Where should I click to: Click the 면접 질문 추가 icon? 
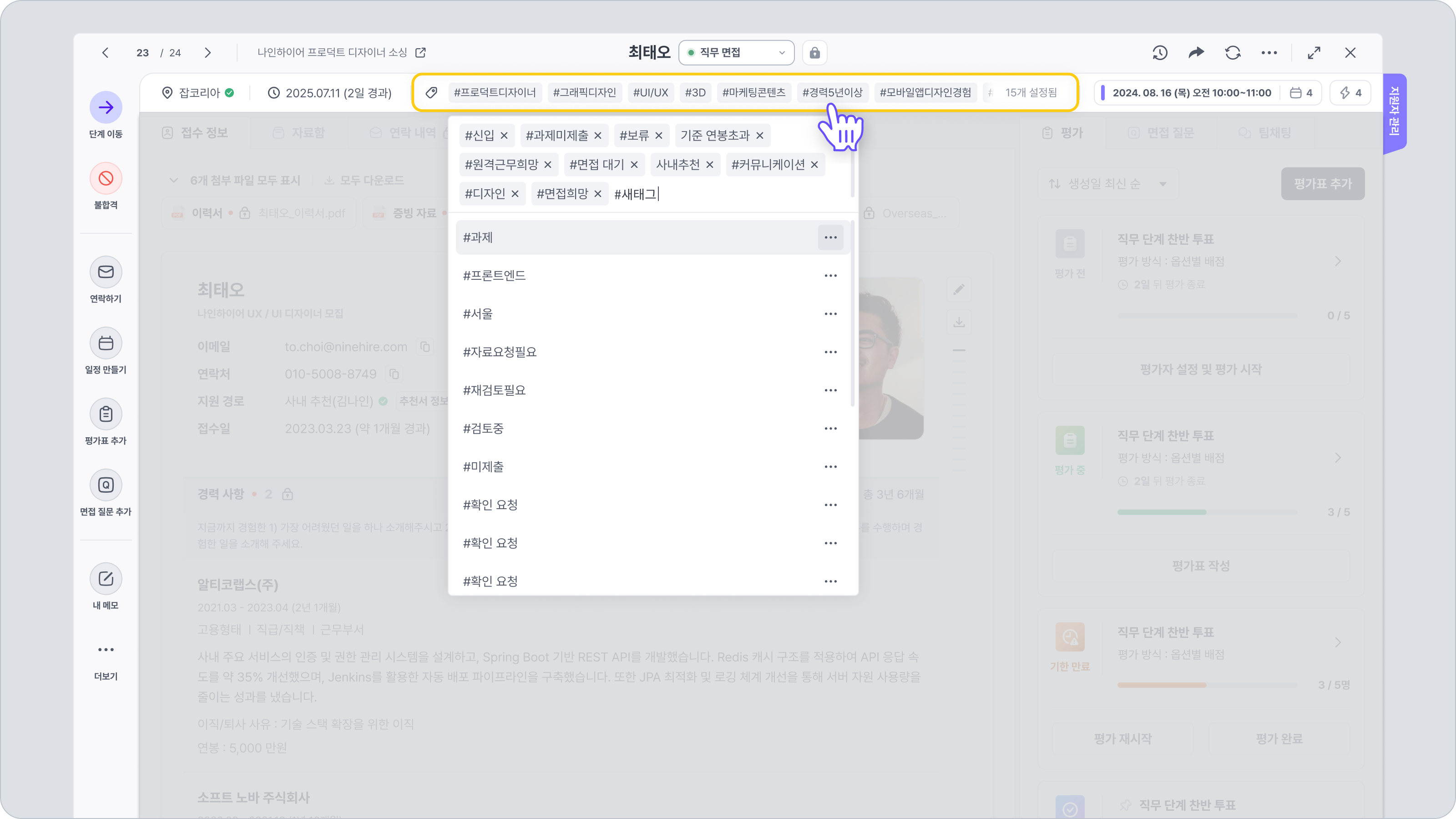point(106,485)
